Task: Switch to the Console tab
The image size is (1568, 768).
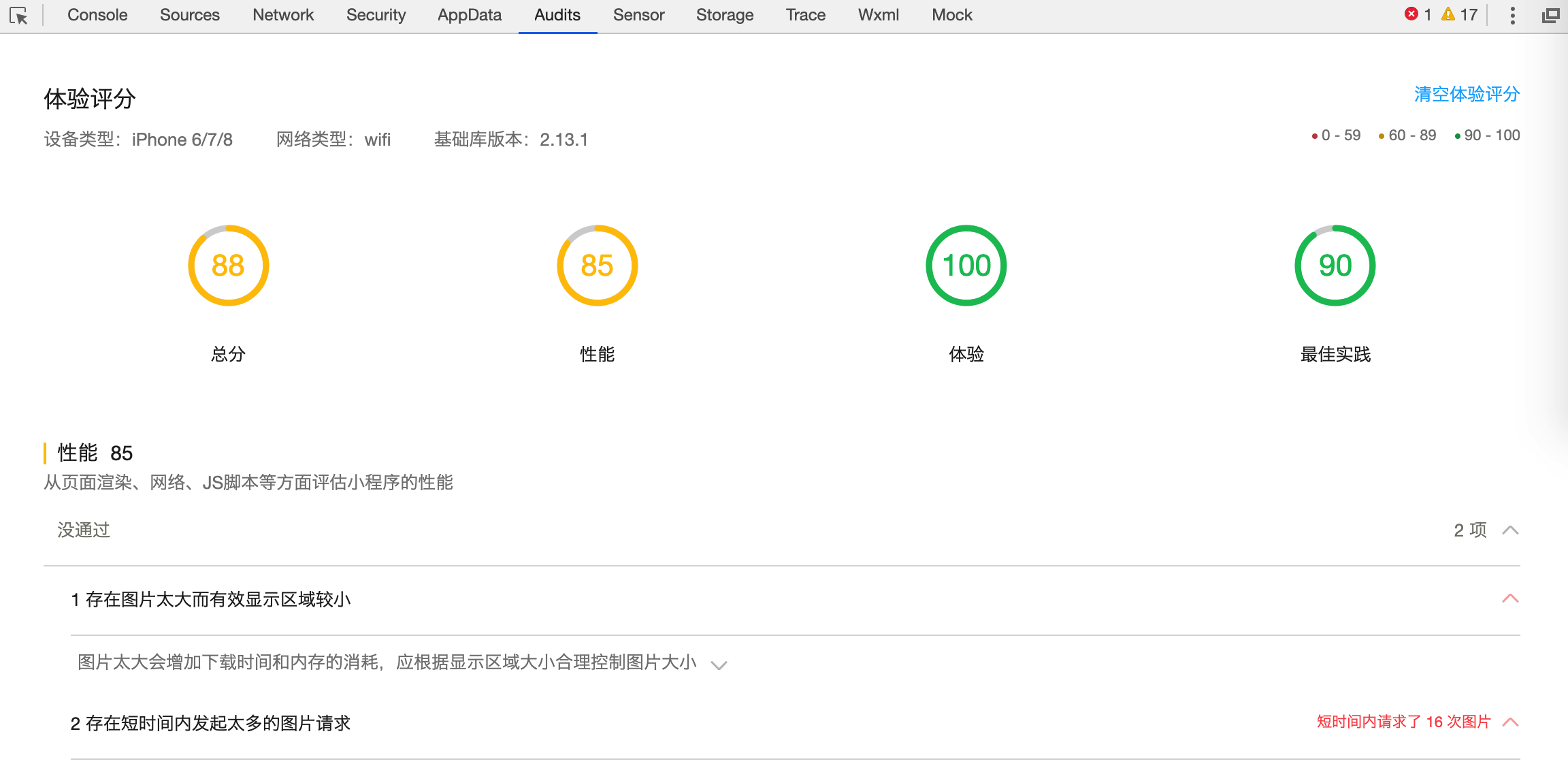Action: (x=97, y=15)
